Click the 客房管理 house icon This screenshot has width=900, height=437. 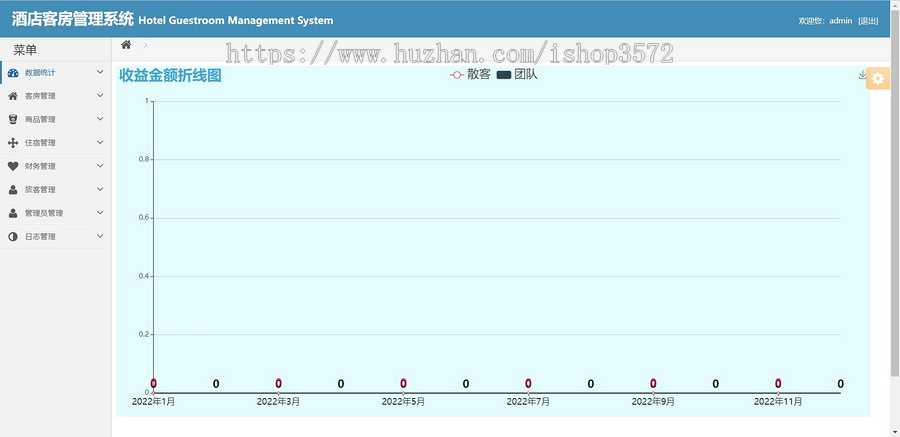(x=13, y=96)
